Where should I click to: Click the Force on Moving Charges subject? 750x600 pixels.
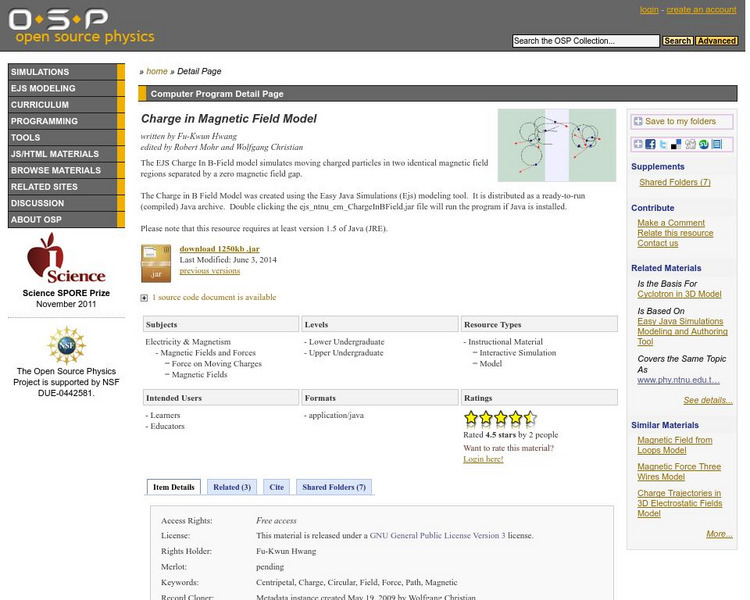pyautogui.click(x=217, y=364)
